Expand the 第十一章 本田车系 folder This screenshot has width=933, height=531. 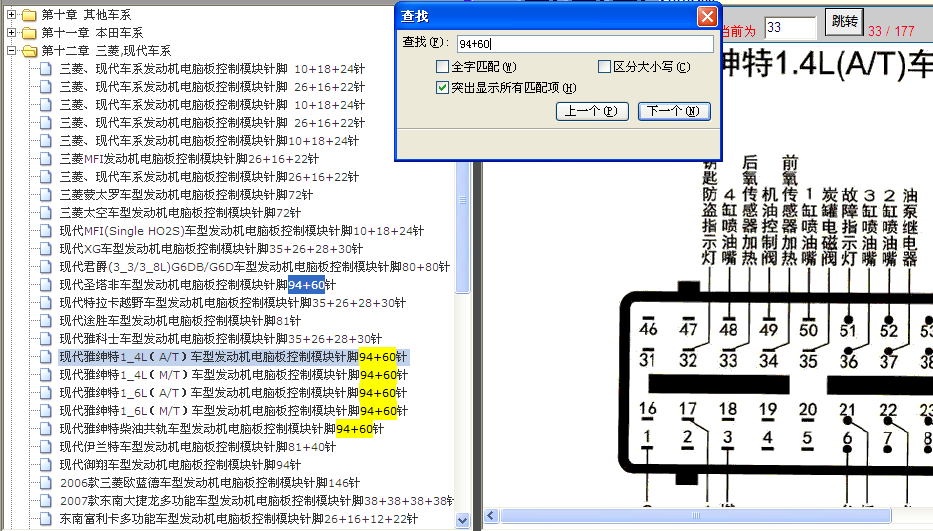11,32
